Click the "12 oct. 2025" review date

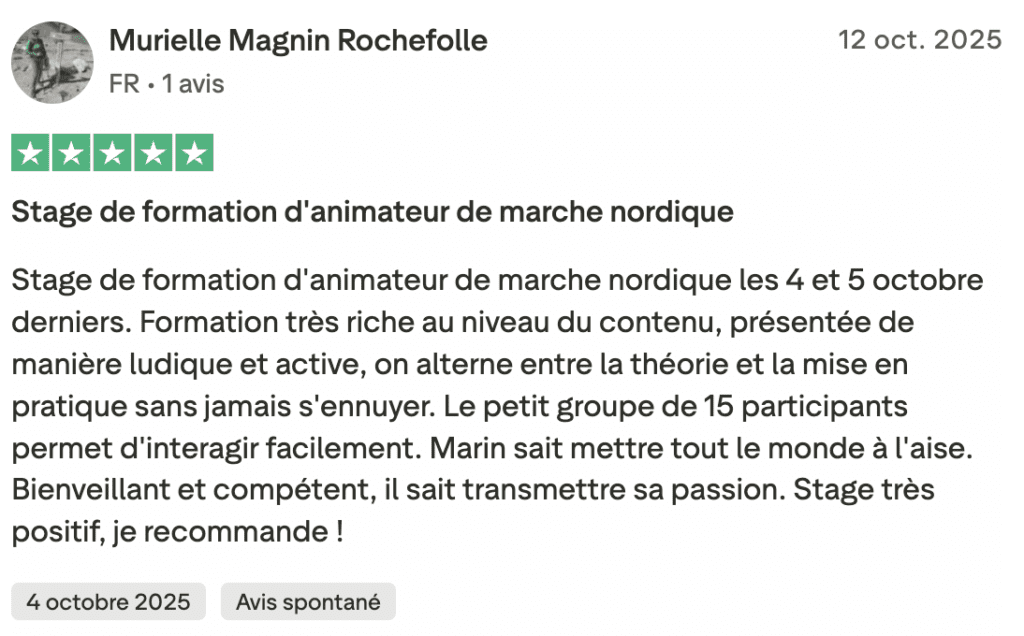[x=919, y=40]
